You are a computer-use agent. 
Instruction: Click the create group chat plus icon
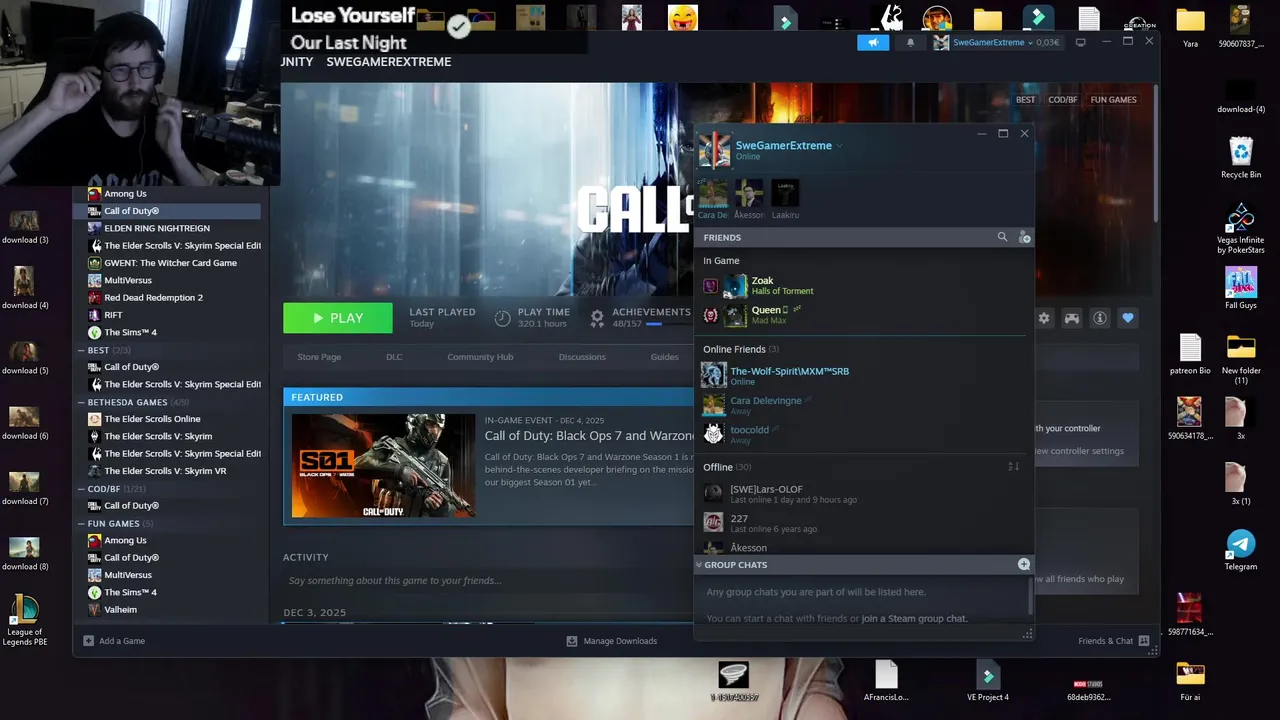pos(1024,564)
